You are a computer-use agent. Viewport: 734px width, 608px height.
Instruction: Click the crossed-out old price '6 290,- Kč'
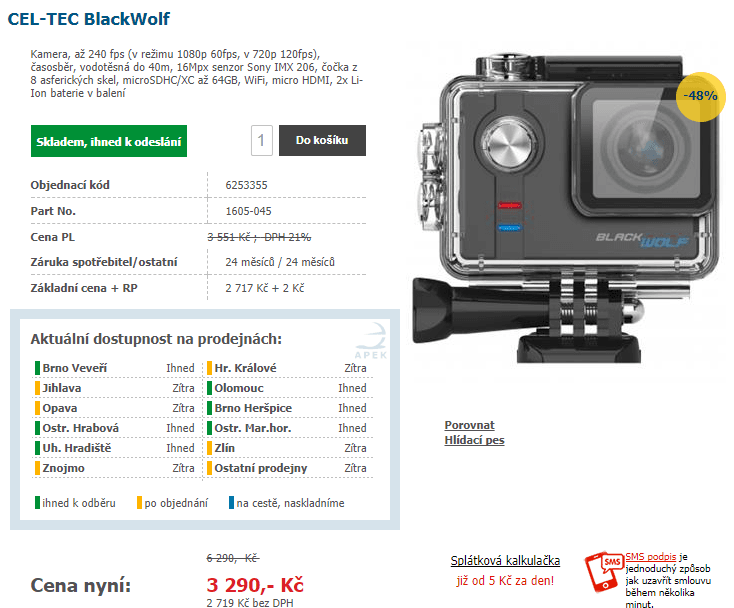click(233, 558)
